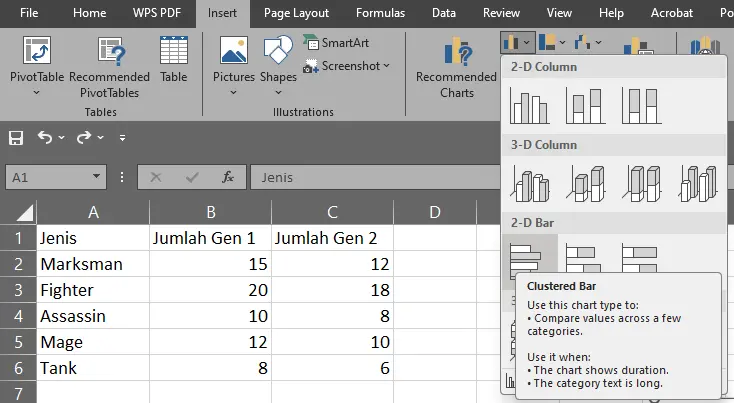The image size is (734, 403).
Task: Open the Review tab
Action: [x=501, y=13]
